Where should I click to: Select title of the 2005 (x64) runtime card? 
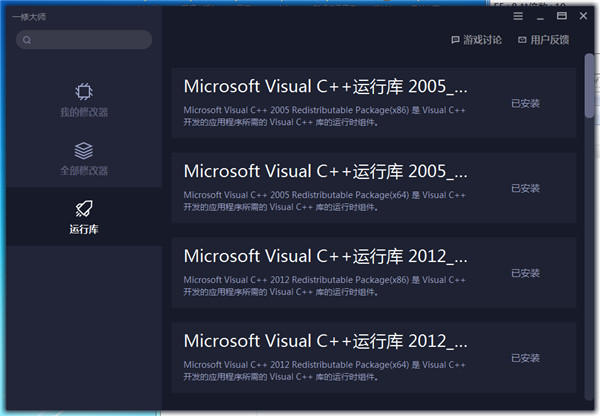tap(325, 171)
